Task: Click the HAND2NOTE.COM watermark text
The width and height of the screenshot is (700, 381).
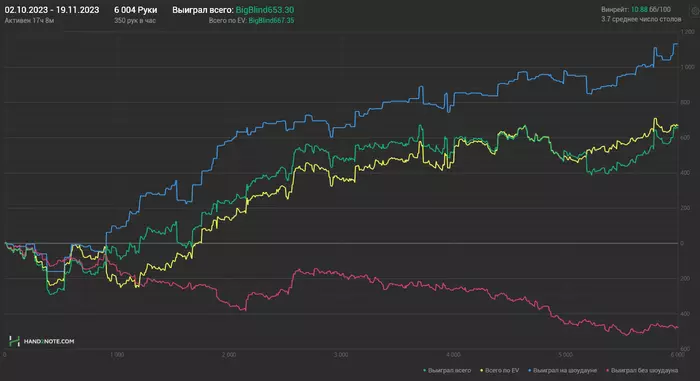Action: click(x=49, y=341)
